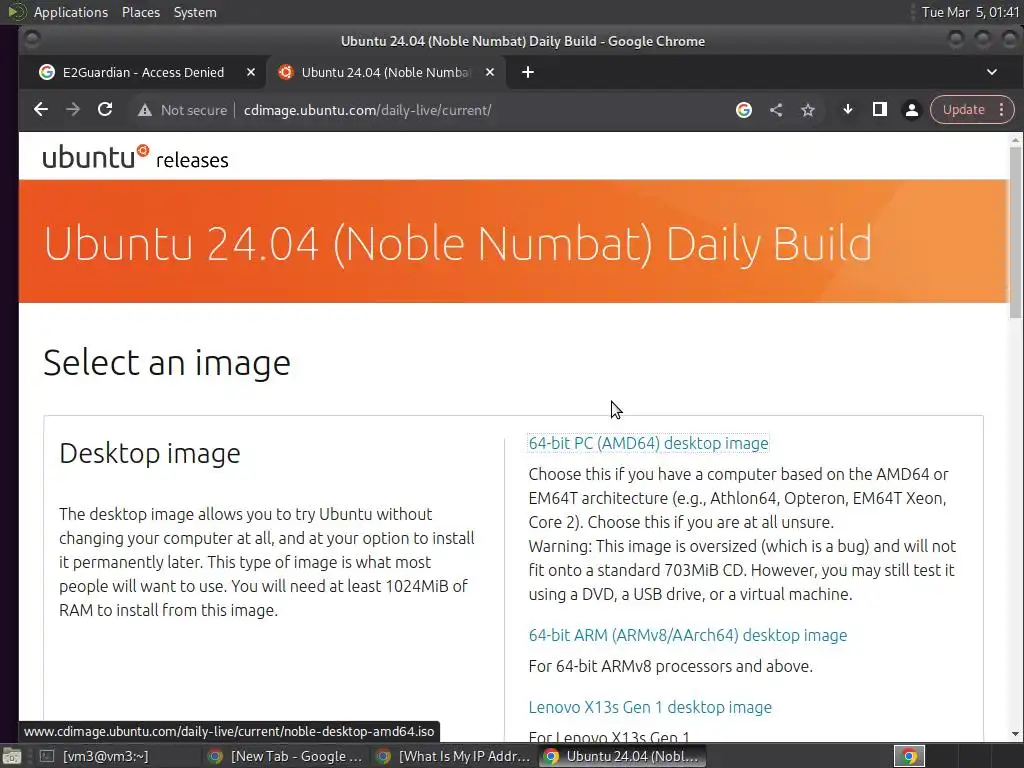
Task: Click the Update Chrome button
Action: click(x=963, y=110)
